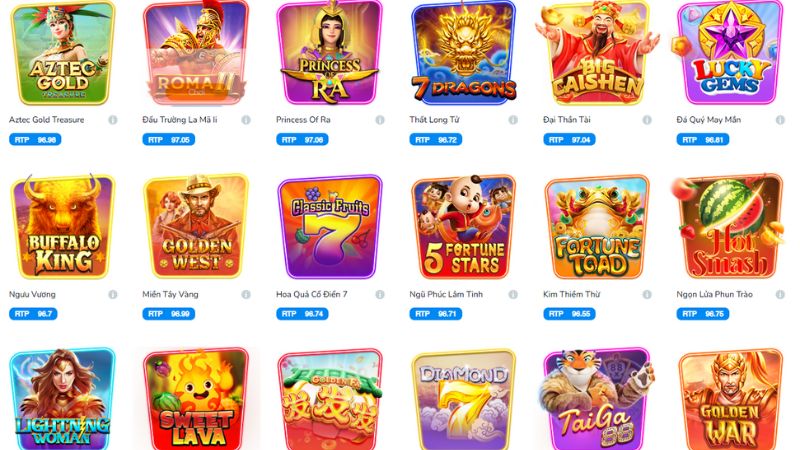Click the RTP 96.74 badge under Classic Fruits
800x450 pixels.
[302, 314]
